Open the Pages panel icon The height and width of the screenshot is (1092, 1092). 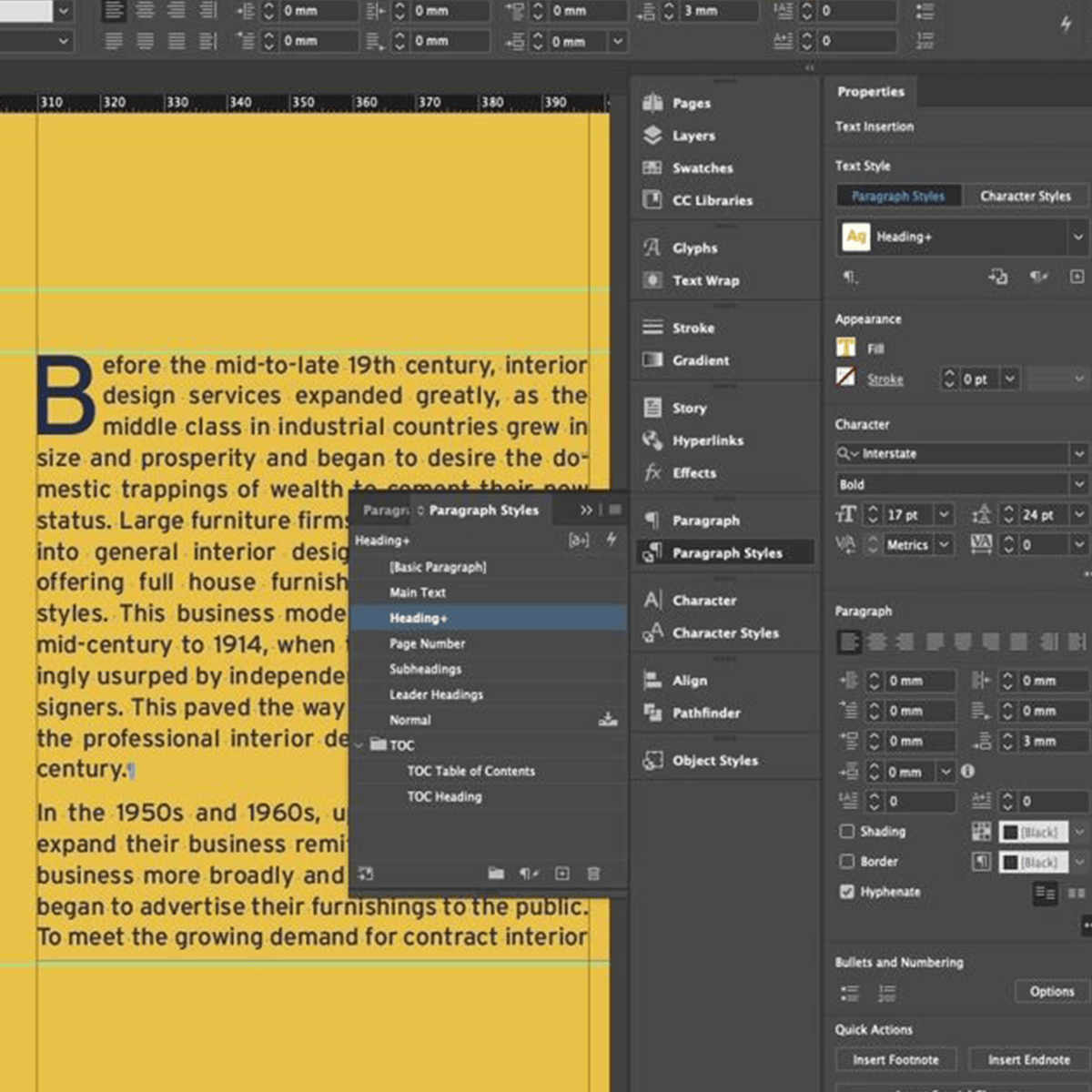pos(652,103)
